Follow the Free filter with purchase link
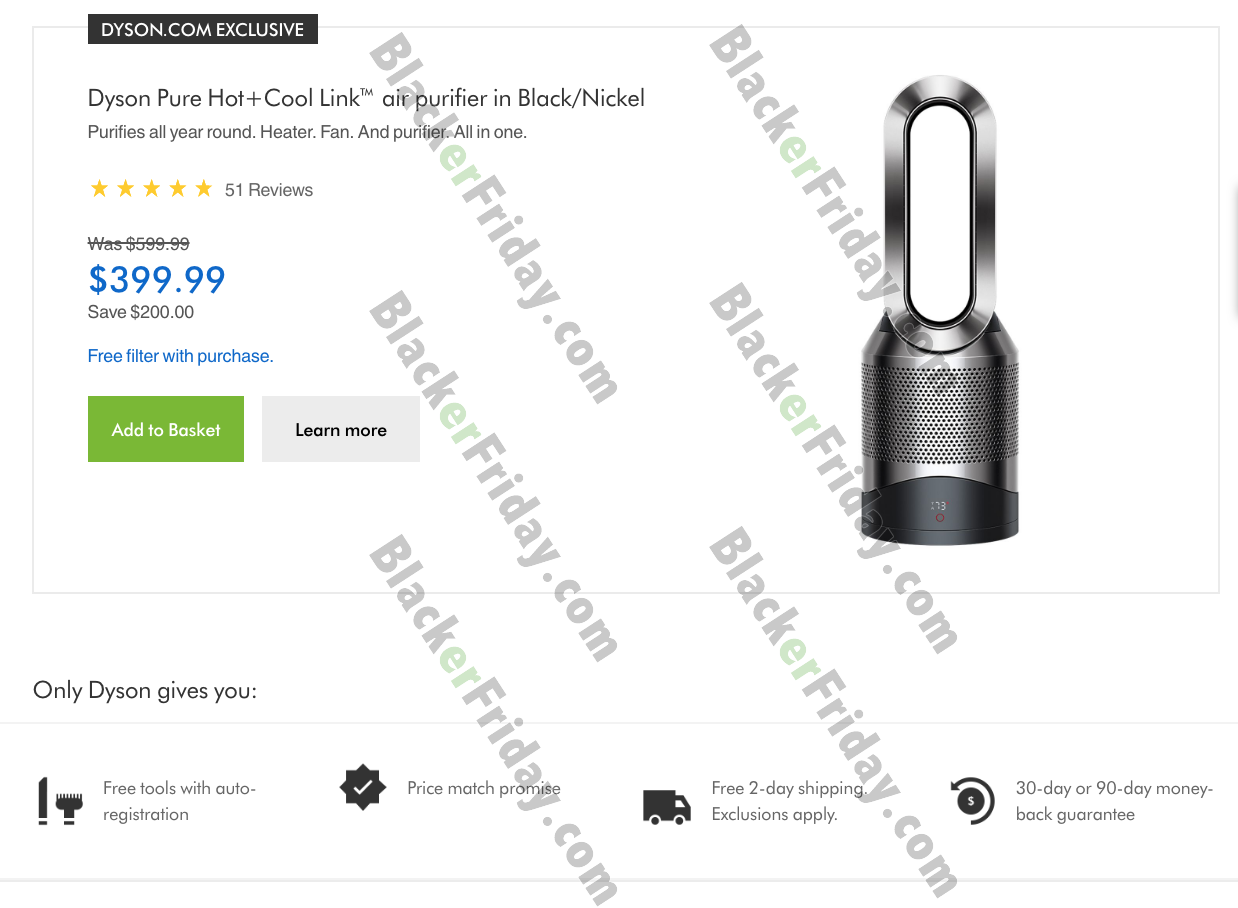1238x908 pixels. coord(180,356)
